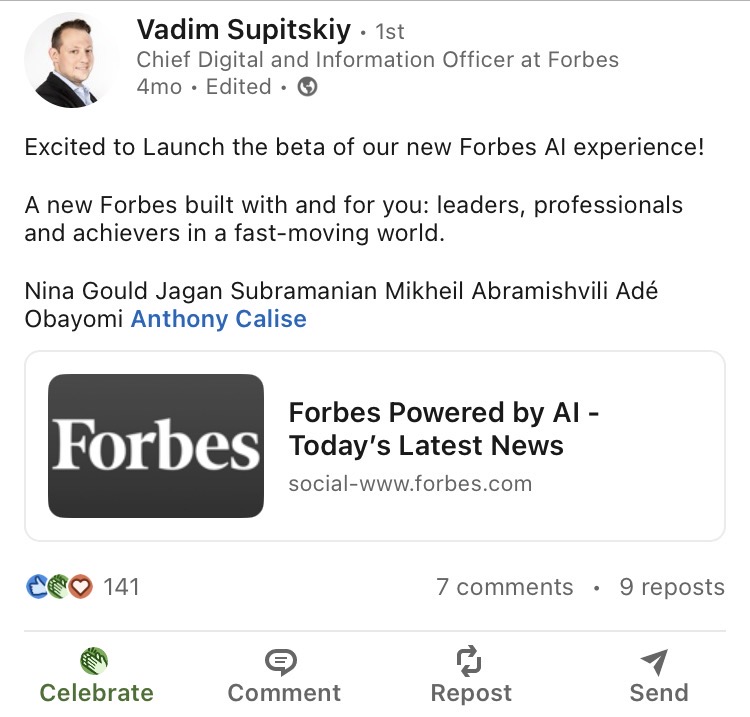Open the Anthony Calise profile link
The width and height of the screenshot is (750, 717).
(x=218, y=320)
